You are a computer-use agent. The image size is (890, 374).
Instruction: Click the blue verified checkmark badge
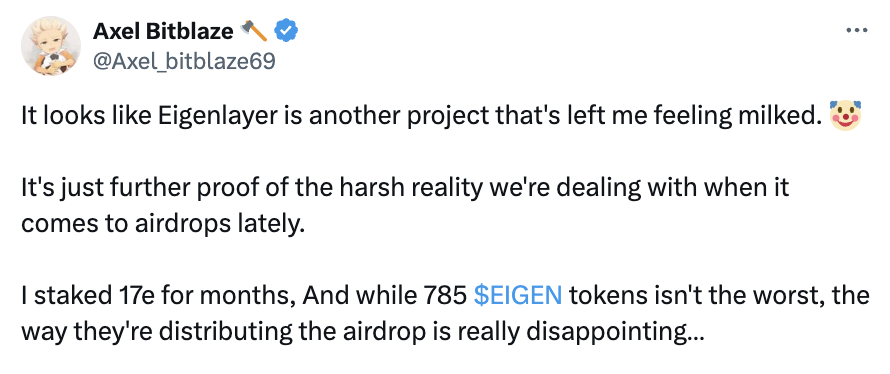(286, 31)
